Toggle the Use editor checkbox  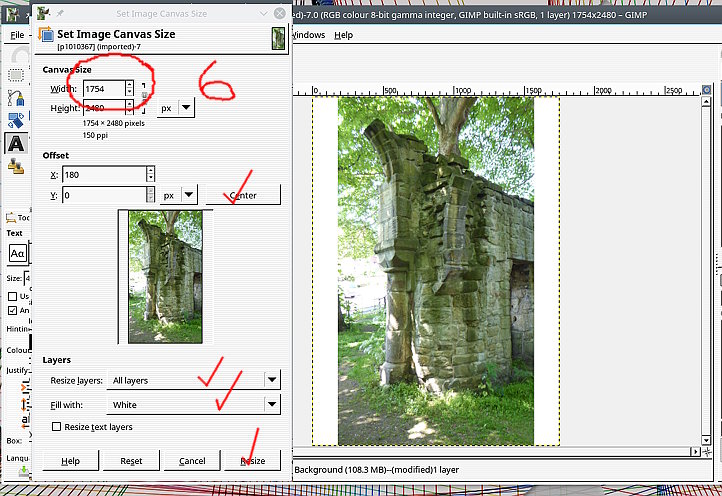[12, 296]
